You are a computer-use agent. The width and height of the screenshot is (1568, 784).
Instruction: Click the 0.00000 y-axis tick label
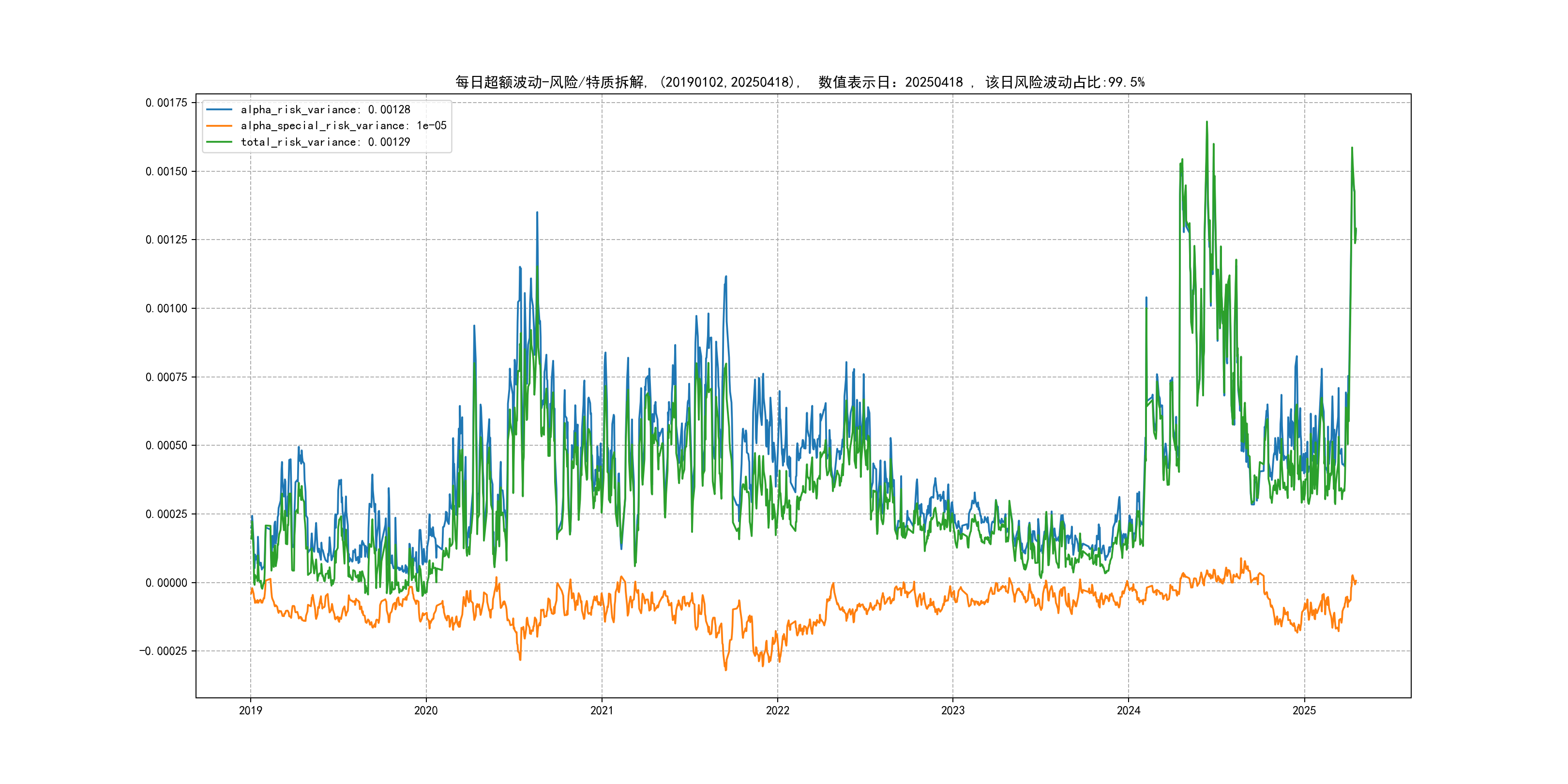coord(166,583)
